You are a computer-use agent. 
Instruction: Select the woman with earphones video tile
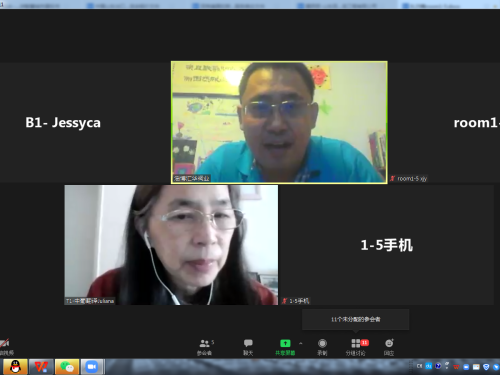tap(171, 245)
